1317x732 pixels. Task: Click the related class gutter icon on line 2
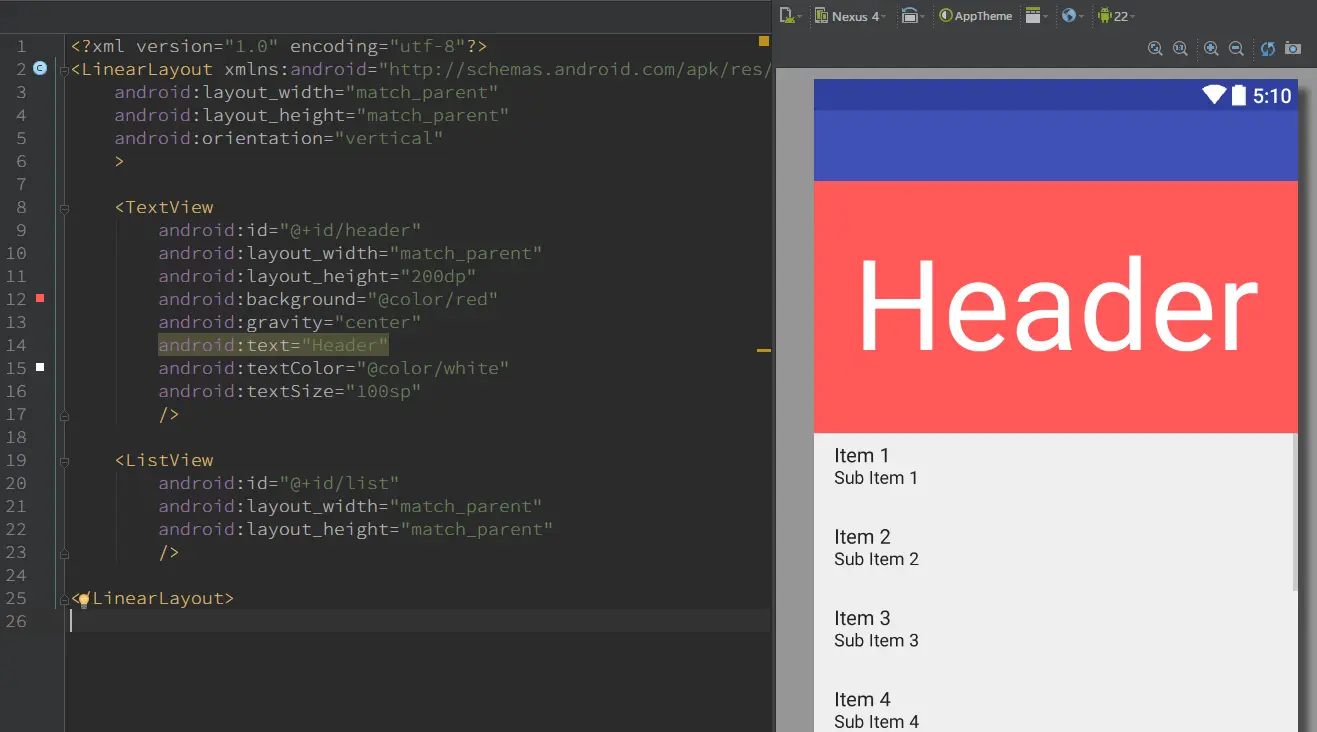(40, 68)
